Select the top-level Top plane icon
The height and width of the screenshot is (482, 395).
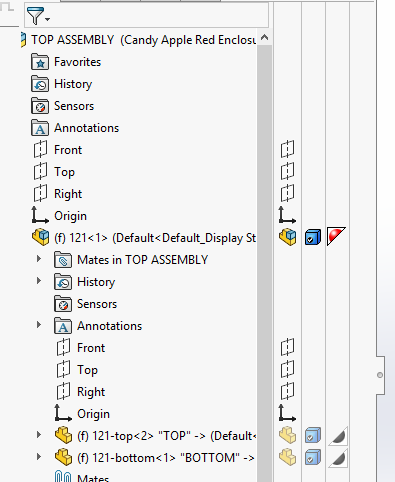point(40,171)
